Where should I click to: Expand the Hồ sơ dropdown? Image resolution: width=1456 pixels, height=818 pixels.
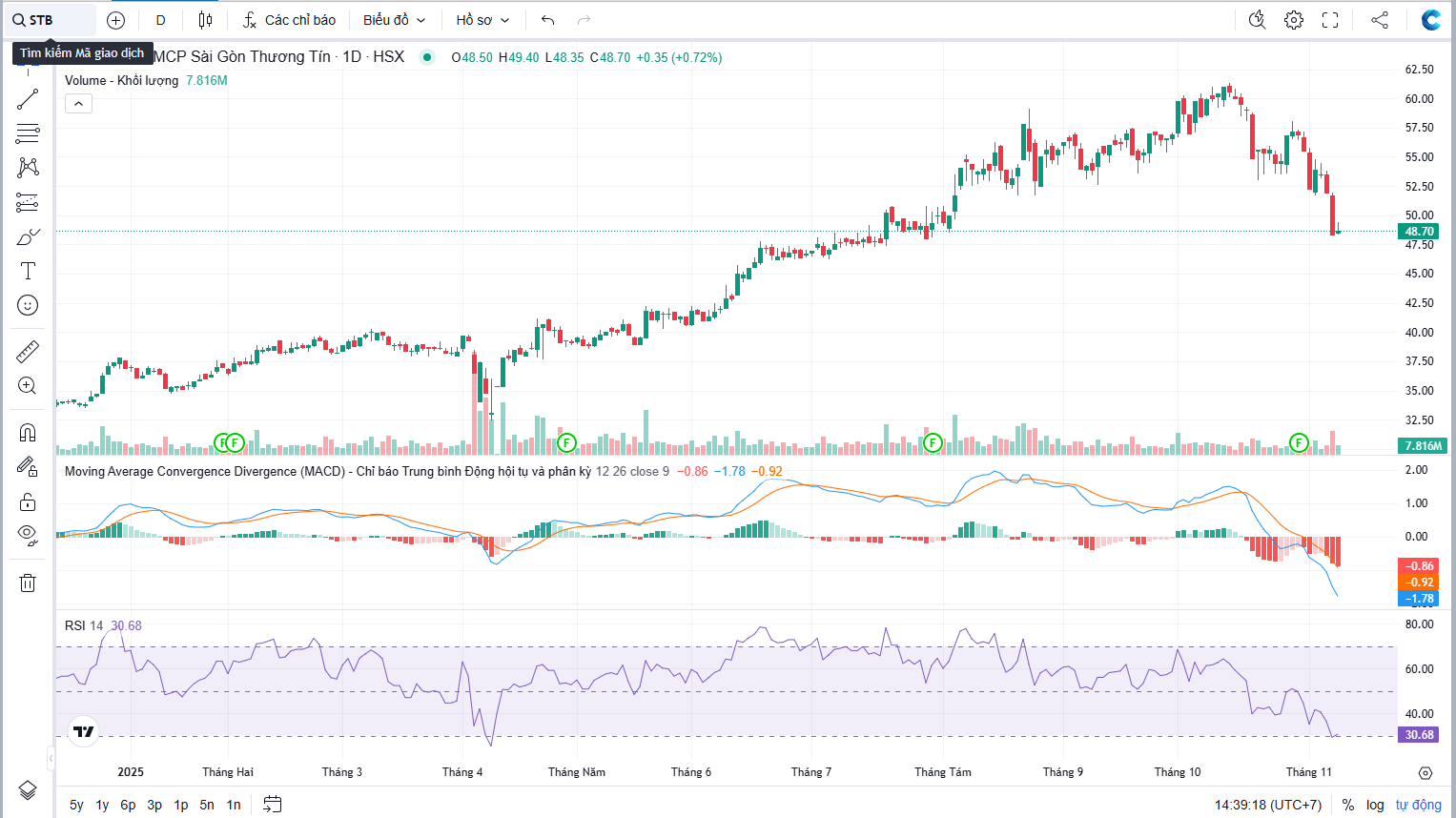482,20
